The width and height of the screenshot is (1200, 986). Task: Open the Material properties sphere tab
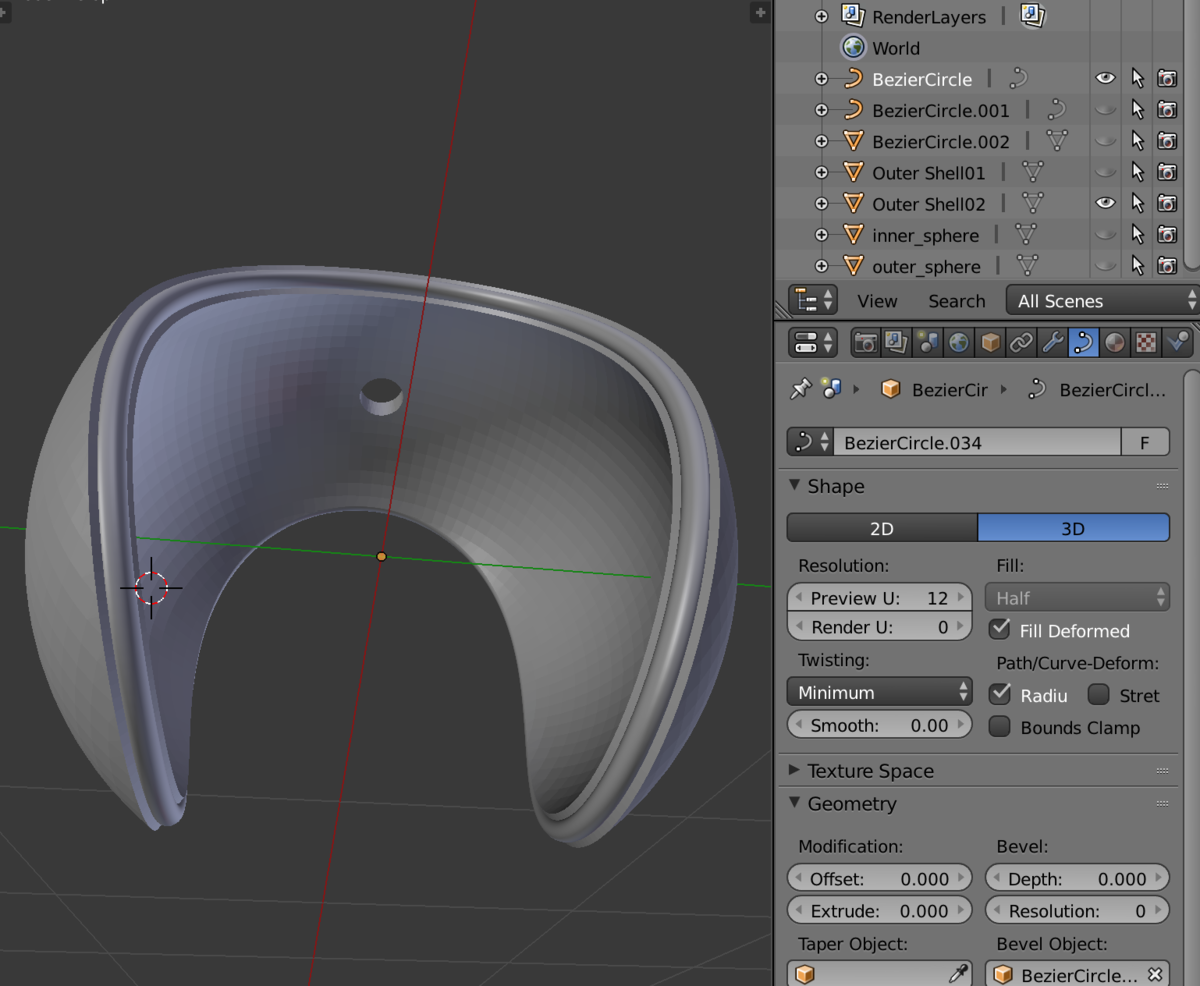click(x=1114, y=343)
